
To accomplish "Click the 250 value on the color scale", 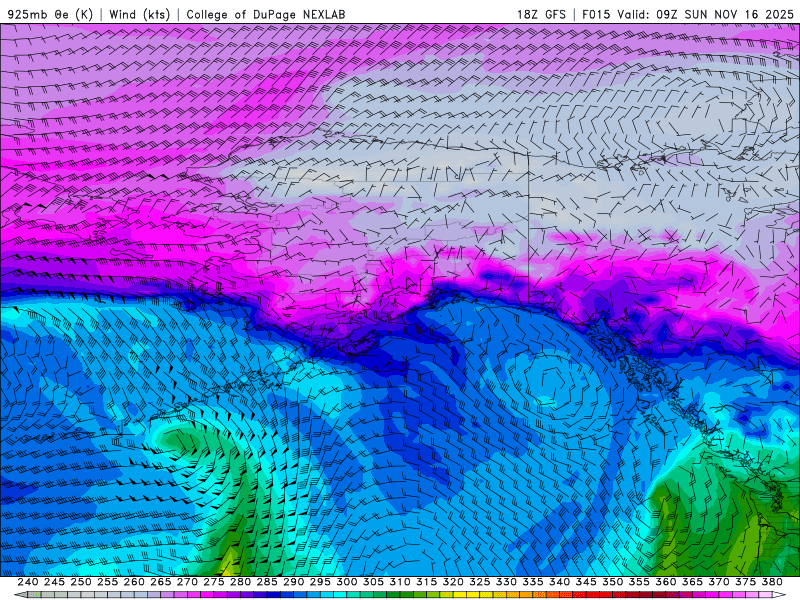I will tap(81, 582).
